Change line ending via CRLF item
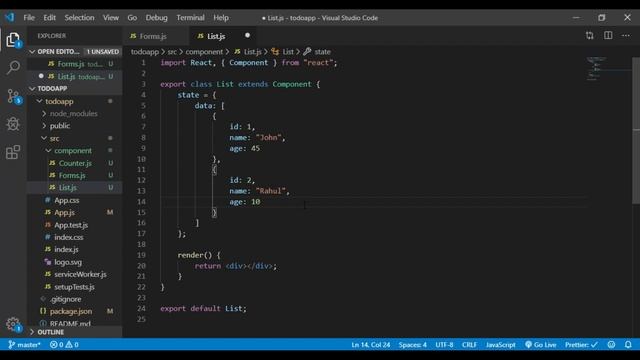The width and height of the screenshot is (640, 360). click(469, 344)
